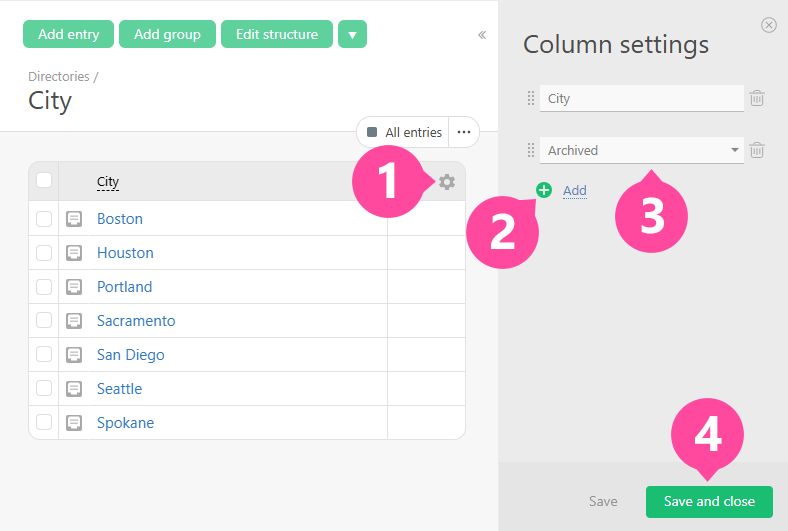Delete the City column with trash icon
The height and width of the screenshot is (531, 788).
[758, 98]
